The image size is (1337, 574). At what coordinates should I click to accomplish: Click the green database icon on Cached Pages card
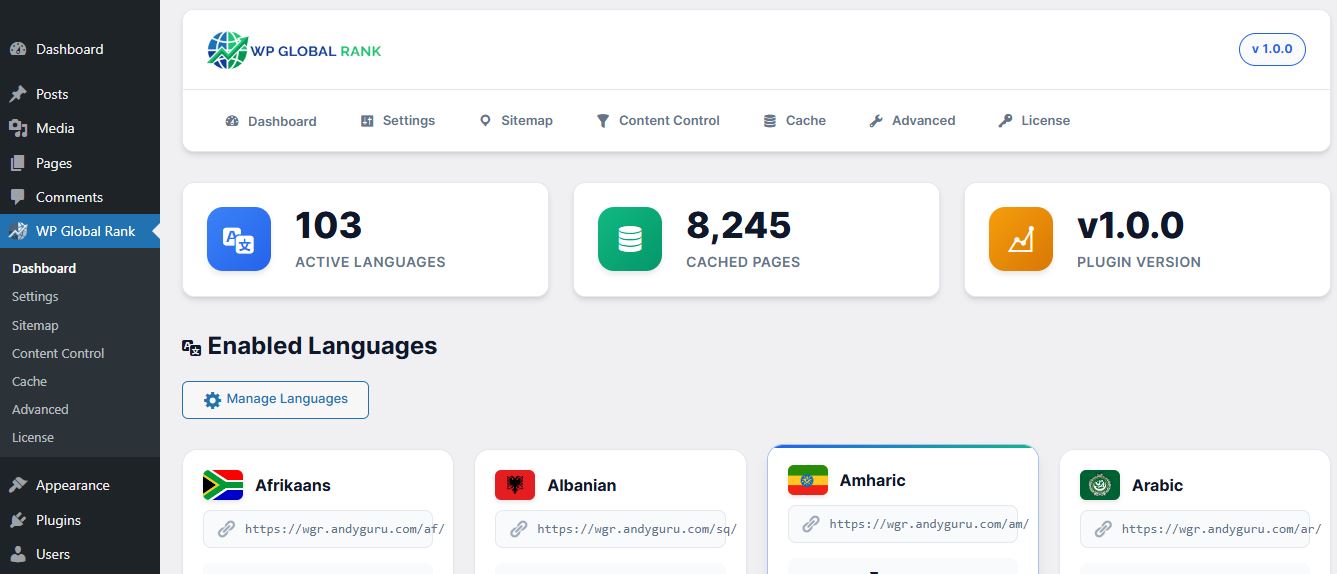click(630, 239)
